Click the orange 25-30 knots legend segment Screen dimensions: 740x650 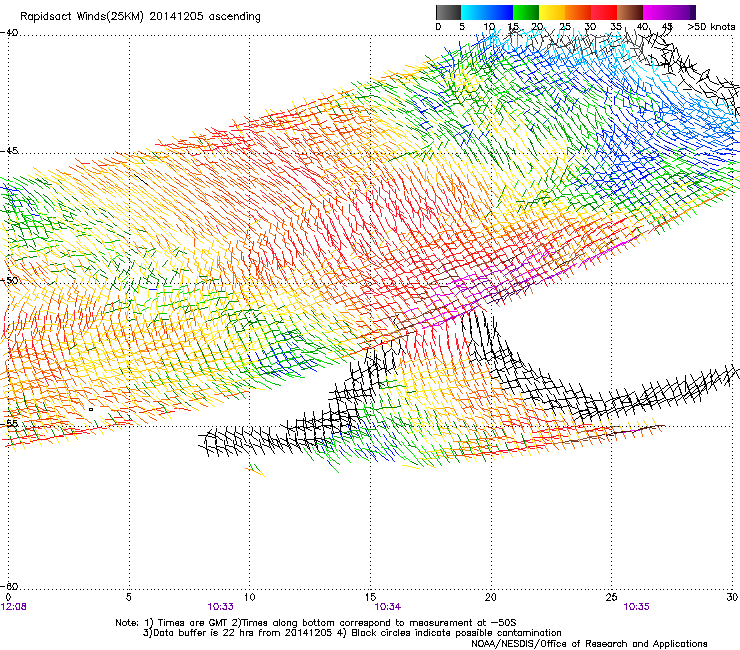pyautogui.click(x=578, y=12)
